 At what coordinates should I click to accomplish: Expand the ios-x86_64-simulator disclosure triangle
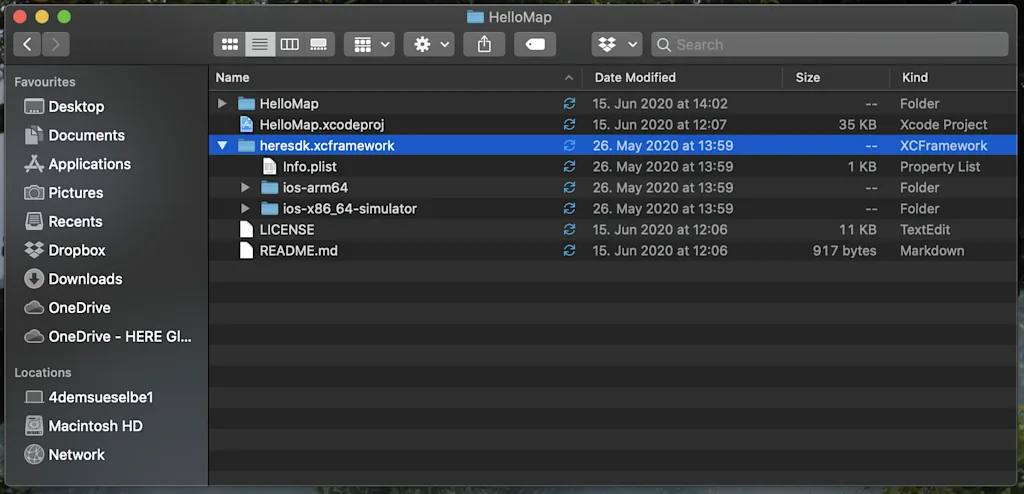pyautogui.click(x=246, y=208)
